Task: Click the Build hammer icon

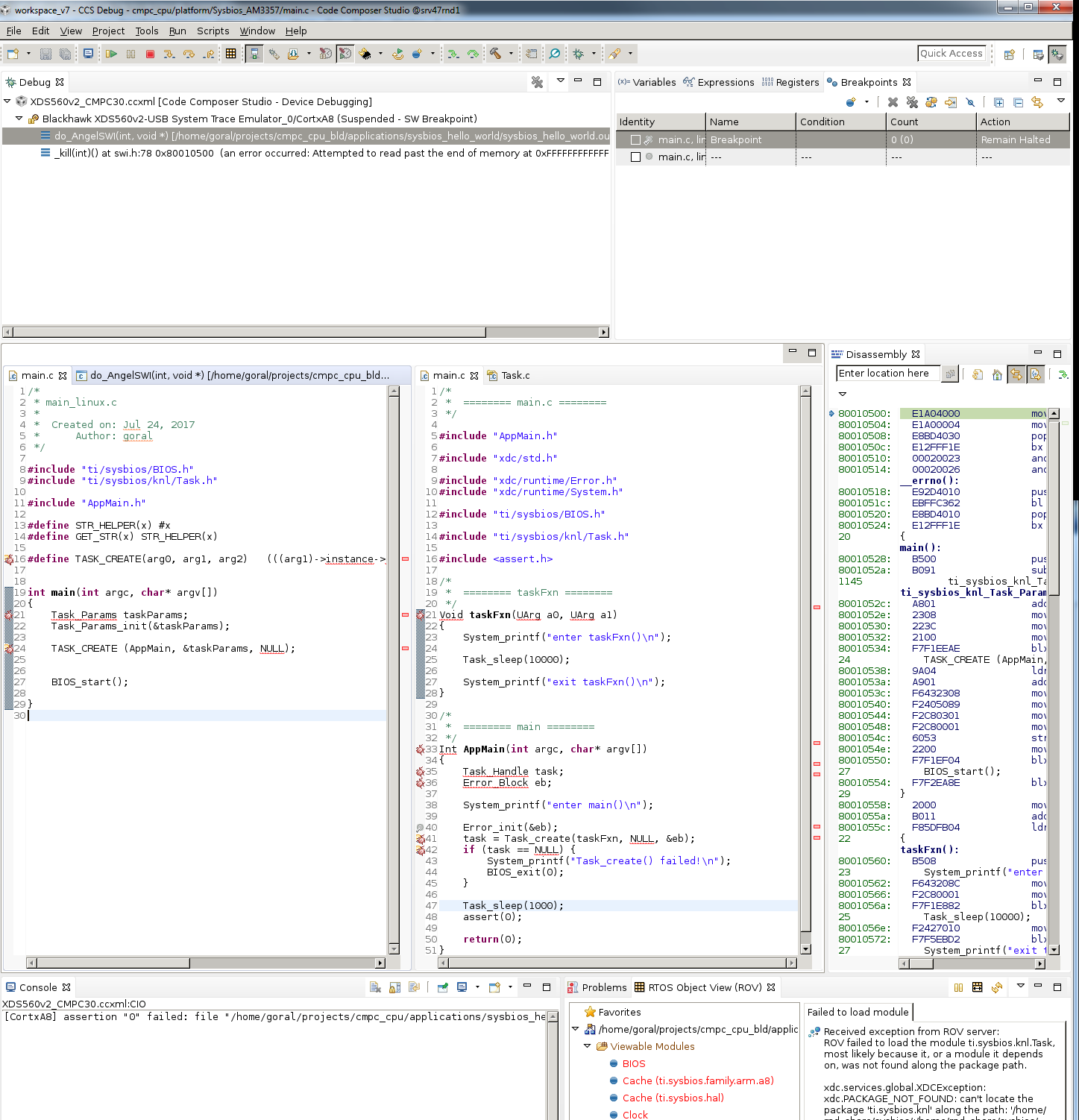Action: (495, 54)
